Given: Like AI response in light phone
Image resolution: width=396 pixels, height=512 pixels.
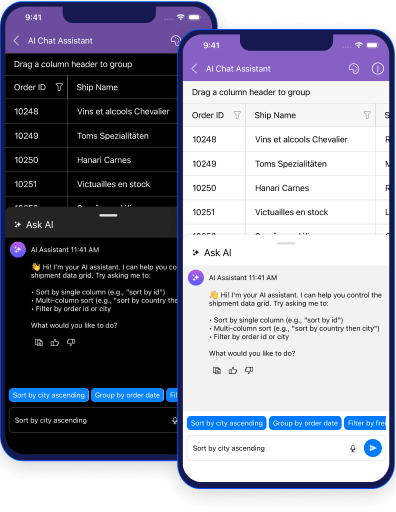Looking at the screenshot, I should [x=233, y=370].
